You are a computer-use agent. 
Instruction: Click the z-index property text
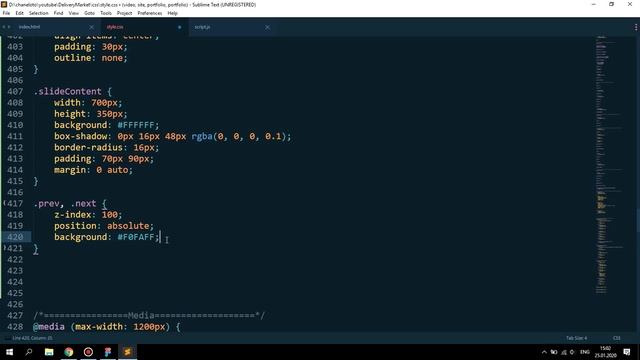point(73,215)
